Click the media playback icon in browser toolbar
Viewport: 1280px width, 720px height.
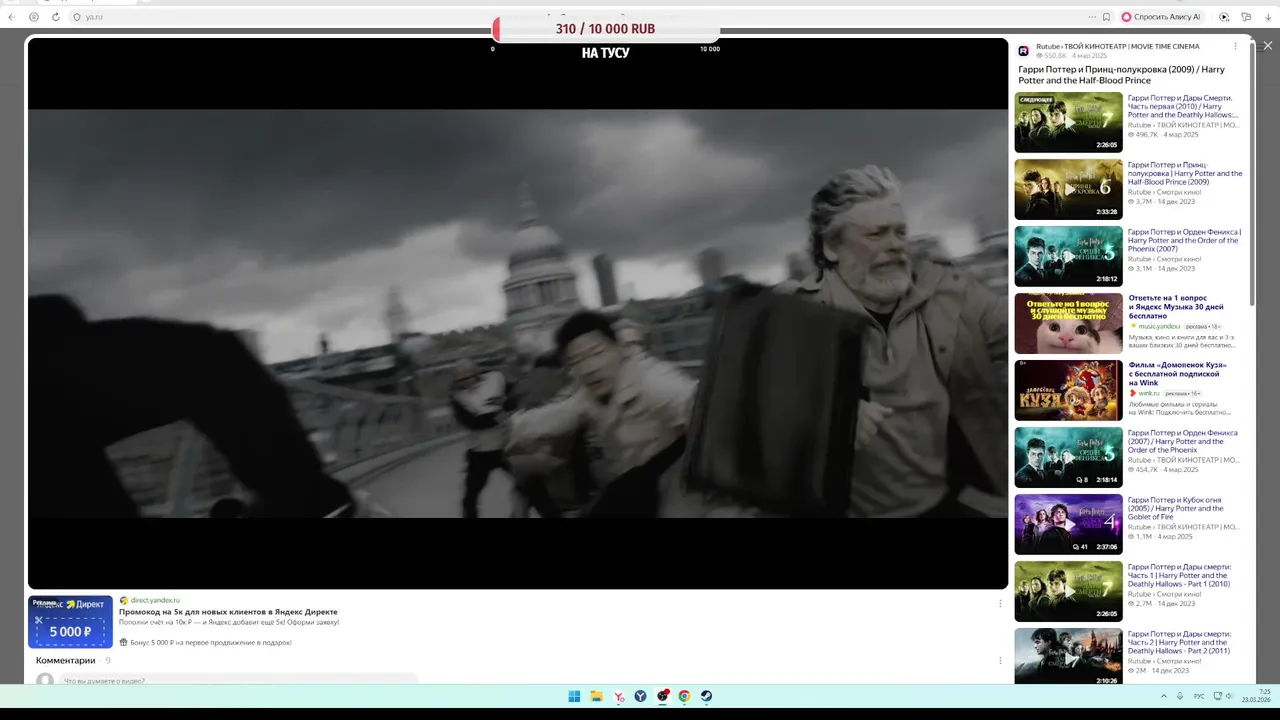[1224, 17]
